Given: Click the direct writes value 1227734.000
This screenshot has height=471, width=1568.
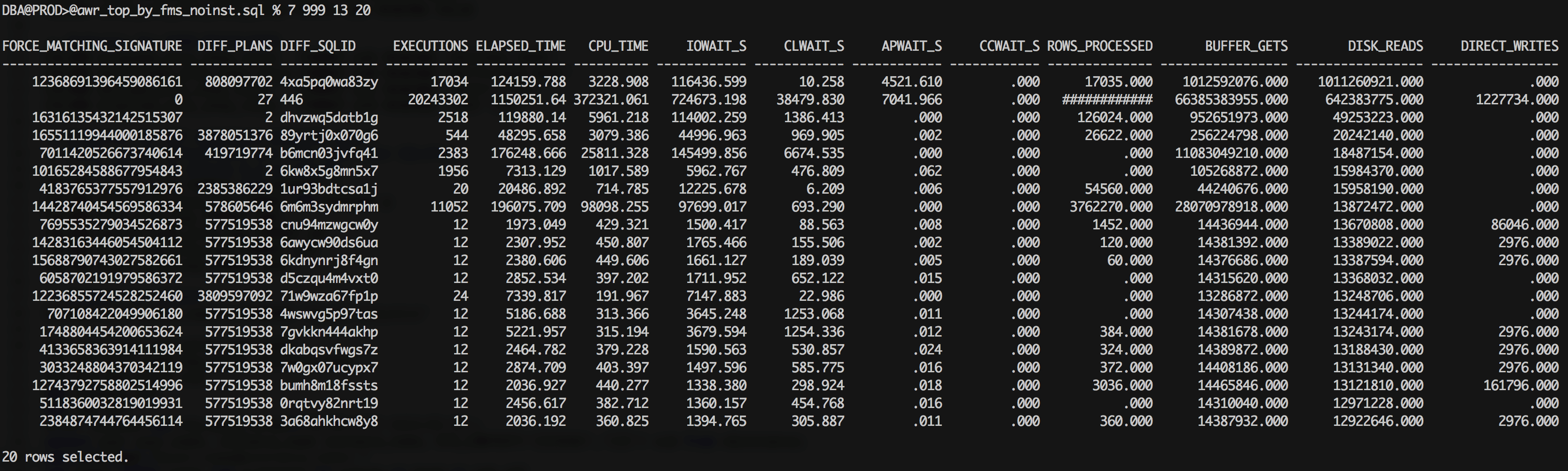Looking at the screenshot, I should [1516, 100].
